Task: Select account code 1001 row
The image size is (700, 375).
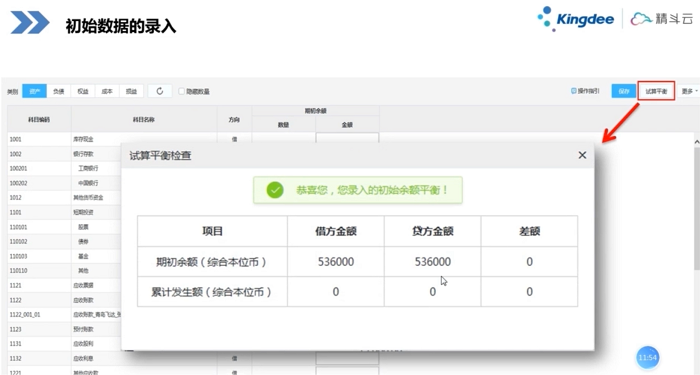Action: [16, 139]
